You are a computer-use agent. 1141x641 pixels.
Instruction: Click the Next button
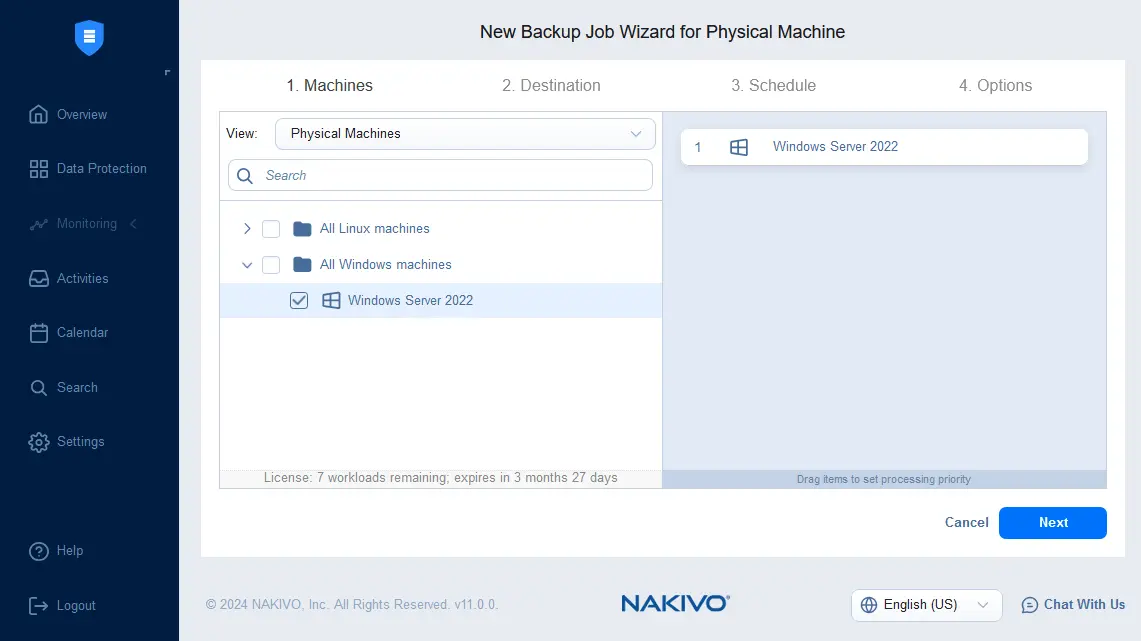[x=1052, y=523]
